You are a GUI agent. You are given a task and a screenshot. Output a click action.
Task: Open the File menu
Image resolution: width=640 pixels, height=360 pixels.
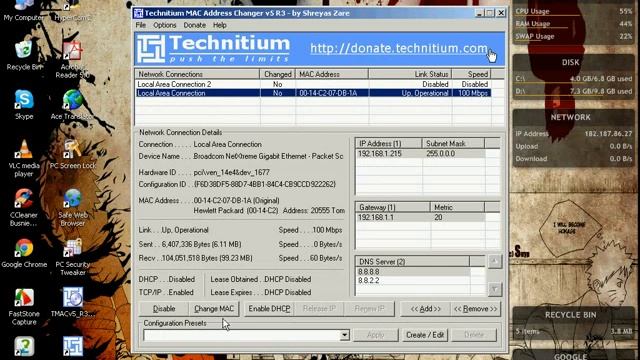(140, 25)
